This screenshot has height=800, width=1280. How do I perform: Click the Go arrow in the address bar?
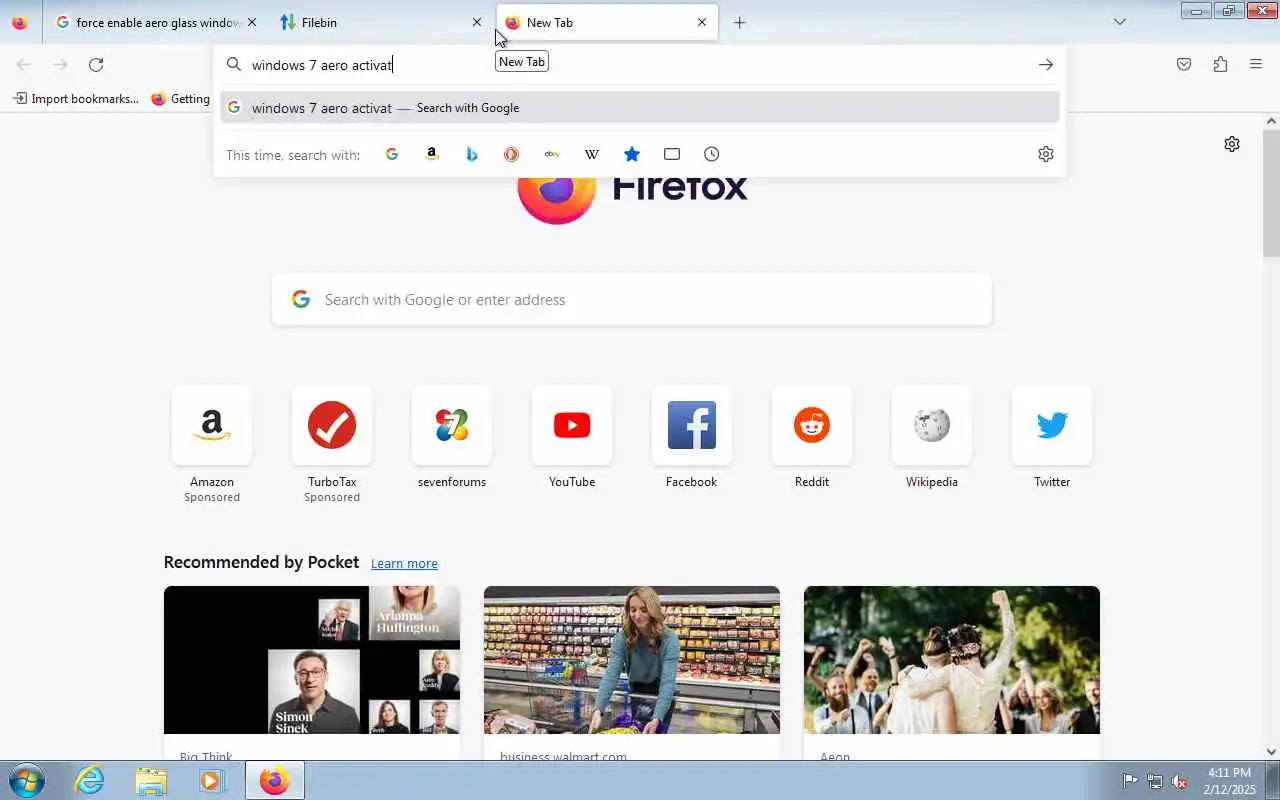click(1046, 65)
